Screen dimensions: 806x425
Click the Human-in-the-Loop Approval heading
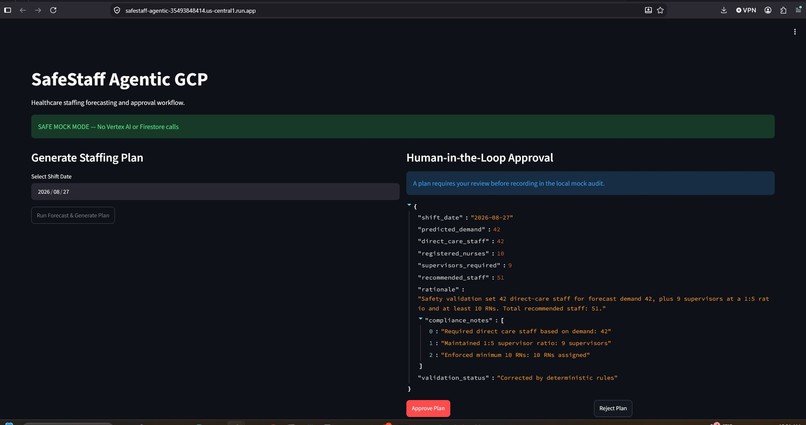pyautogui.click(x=480, y=158)
